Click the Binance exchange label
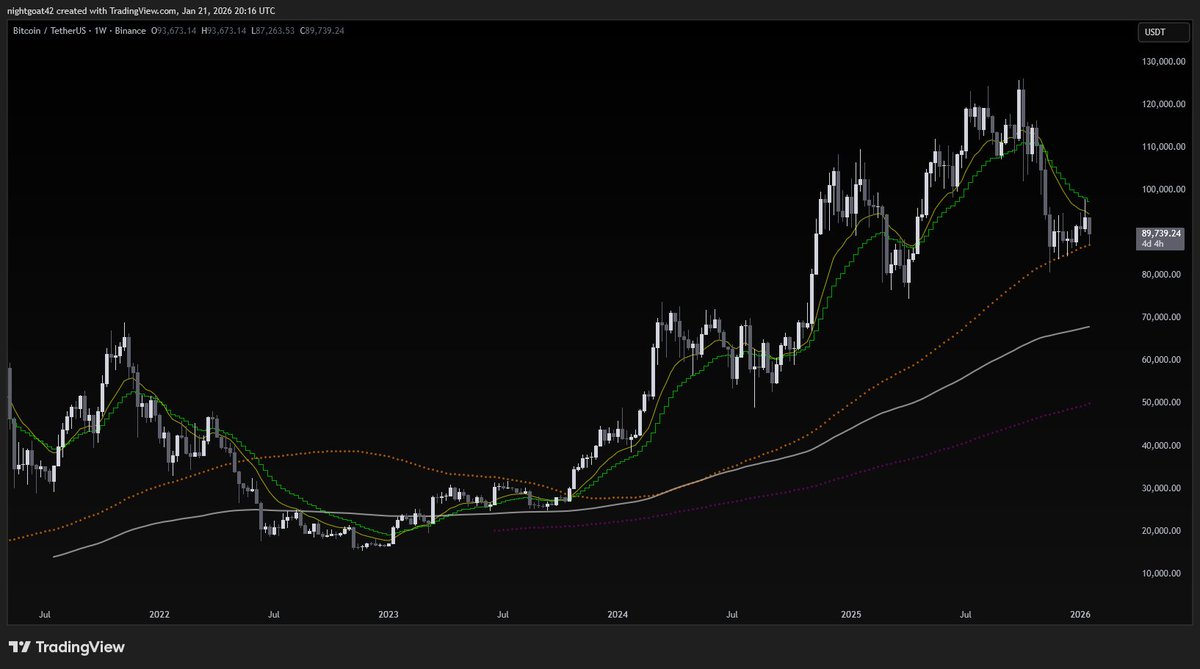Screen dimensions: 1200x669 (131, 30)
